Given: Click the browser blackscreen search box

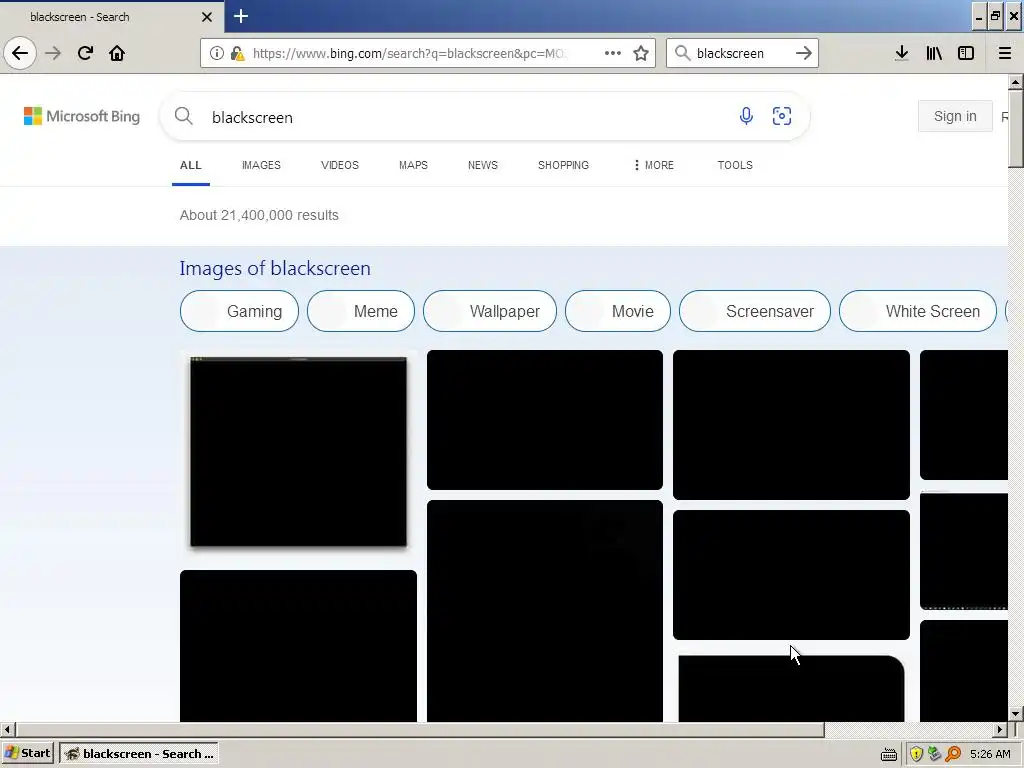Looking at the screenshot, I should 741,53.
